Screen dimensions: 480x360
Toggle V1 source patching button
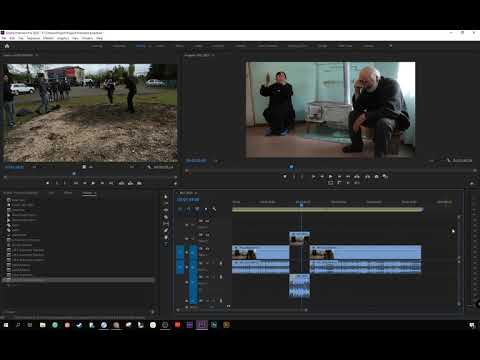coord(180,252)
